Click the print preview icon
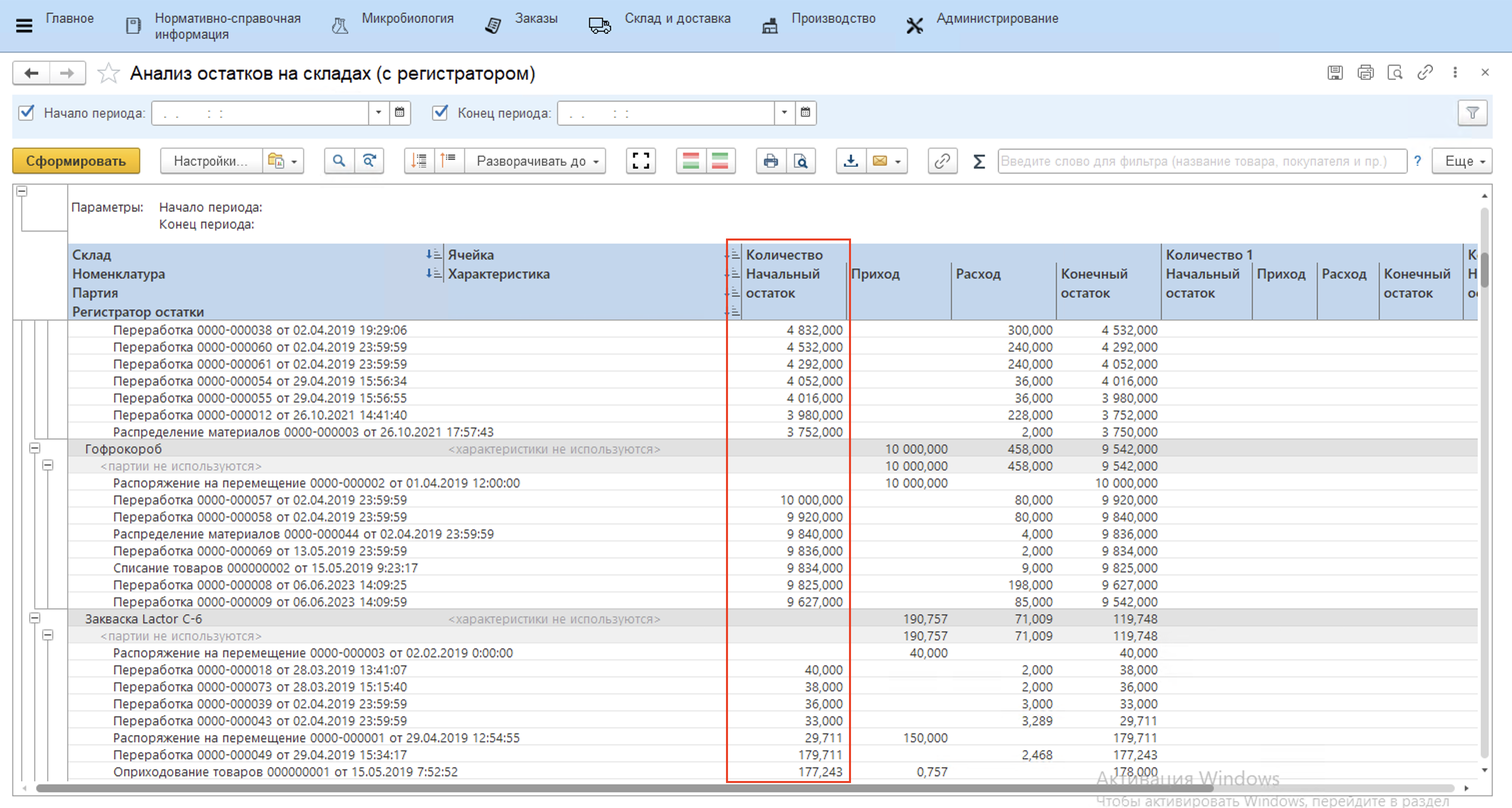This screenshot has width=1512, height=808. [x=800, y=161]
